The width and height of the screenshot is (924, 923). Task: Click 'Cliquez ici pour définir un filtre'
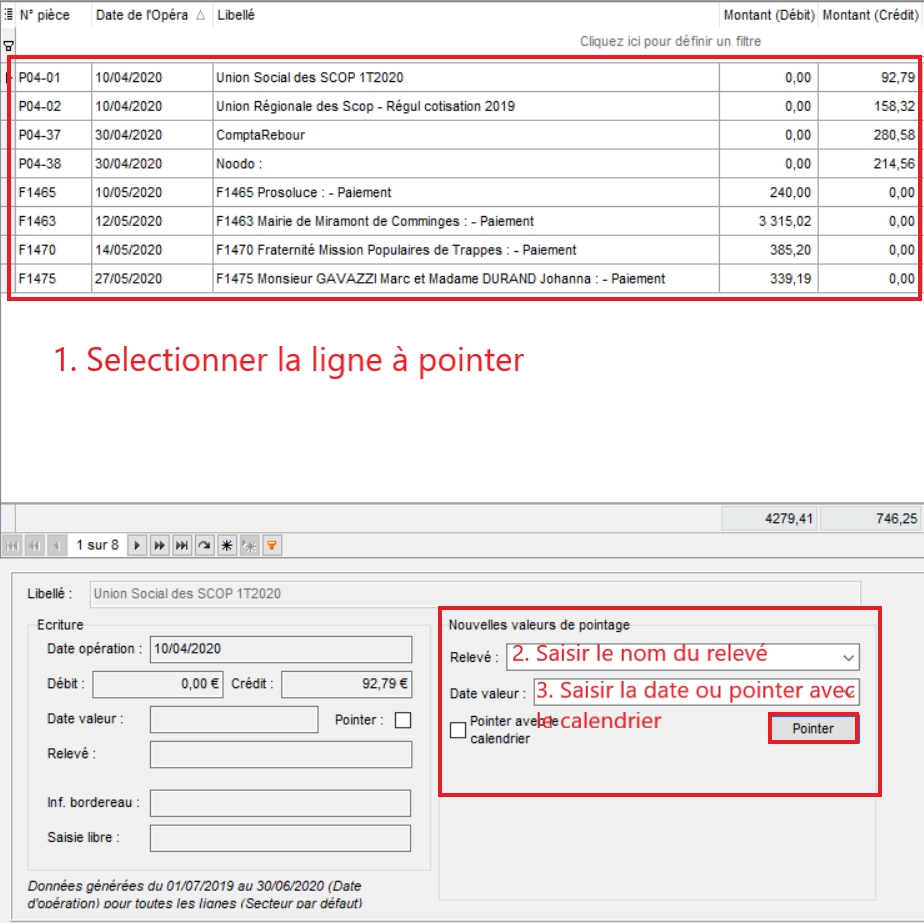click(x=670, y=42)
